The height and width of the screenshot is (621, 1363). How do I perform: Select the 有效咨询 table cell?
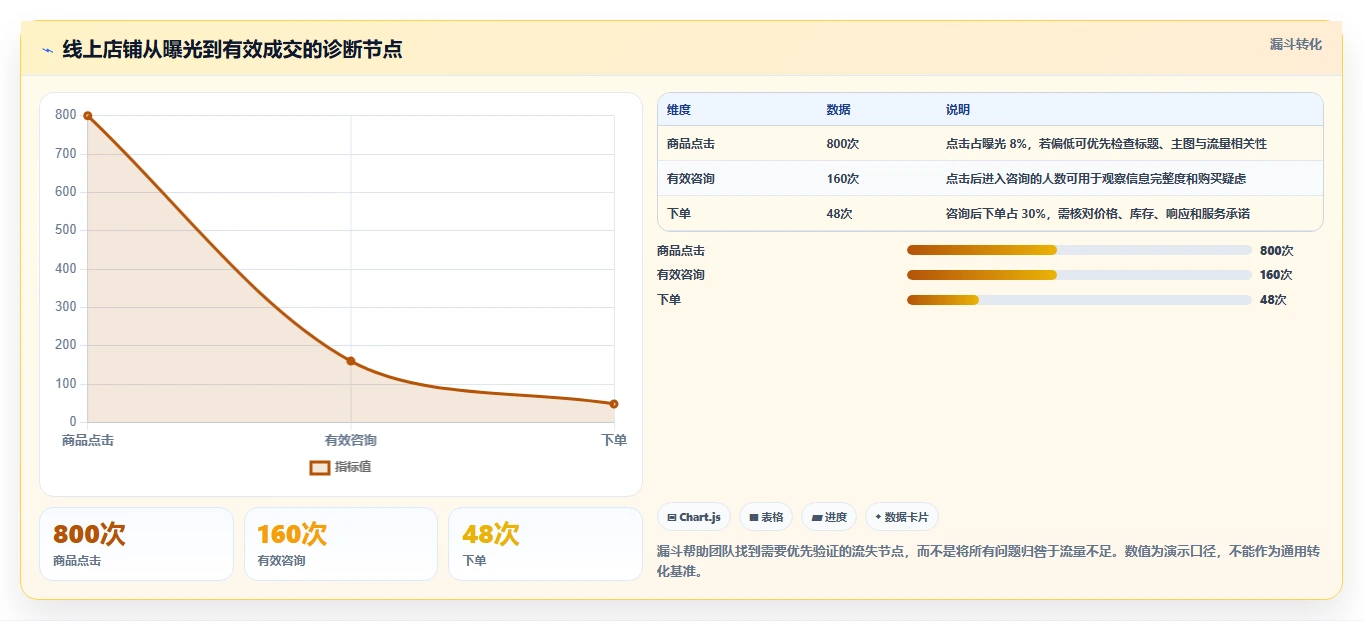pos(691,179)
